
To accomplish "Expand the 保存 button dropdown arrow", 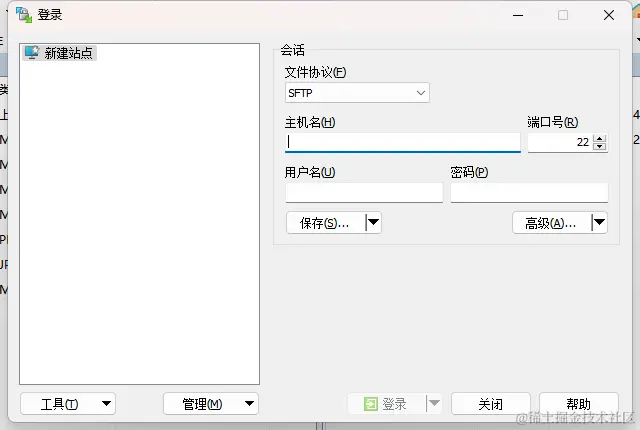I will (x=373, y=223).
